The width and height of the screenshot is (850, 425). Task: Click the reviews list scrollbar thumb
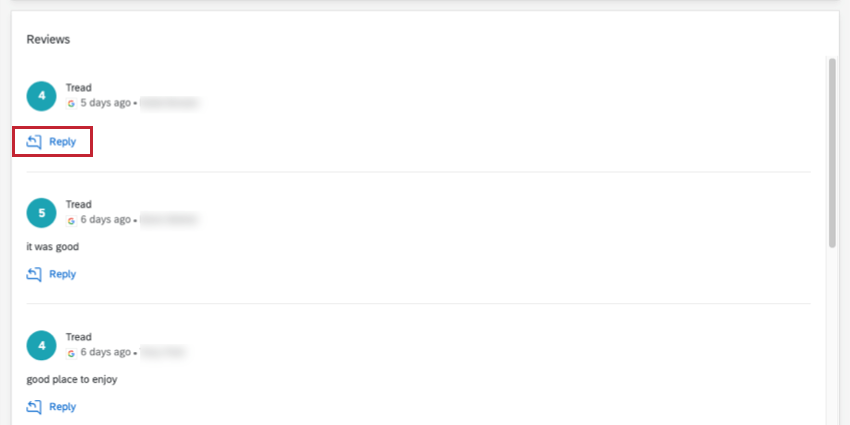(x=832, y=153)
